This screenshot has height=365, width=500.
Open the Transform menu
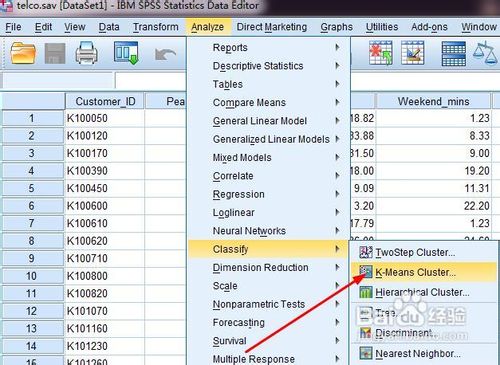pyautogui.click(x=155, y=27)
